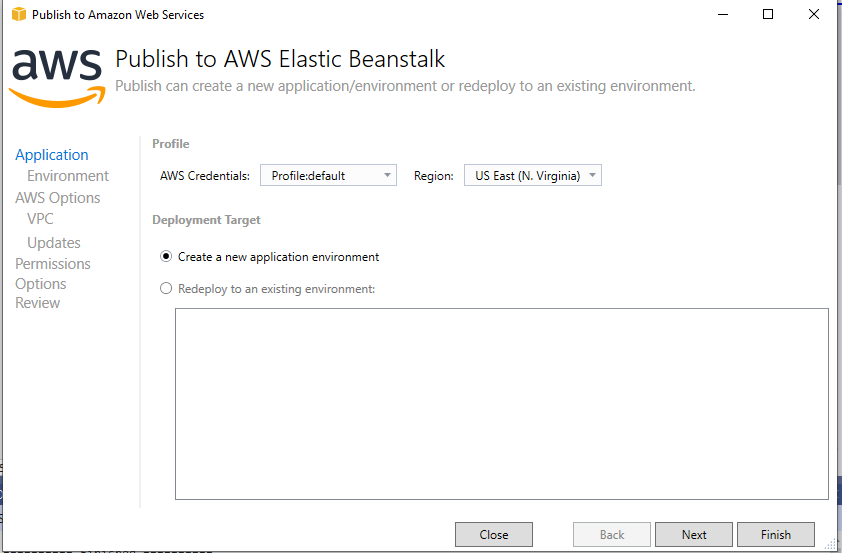
Task: Select Redeploy to an existing environment
Action: [167, 289]
